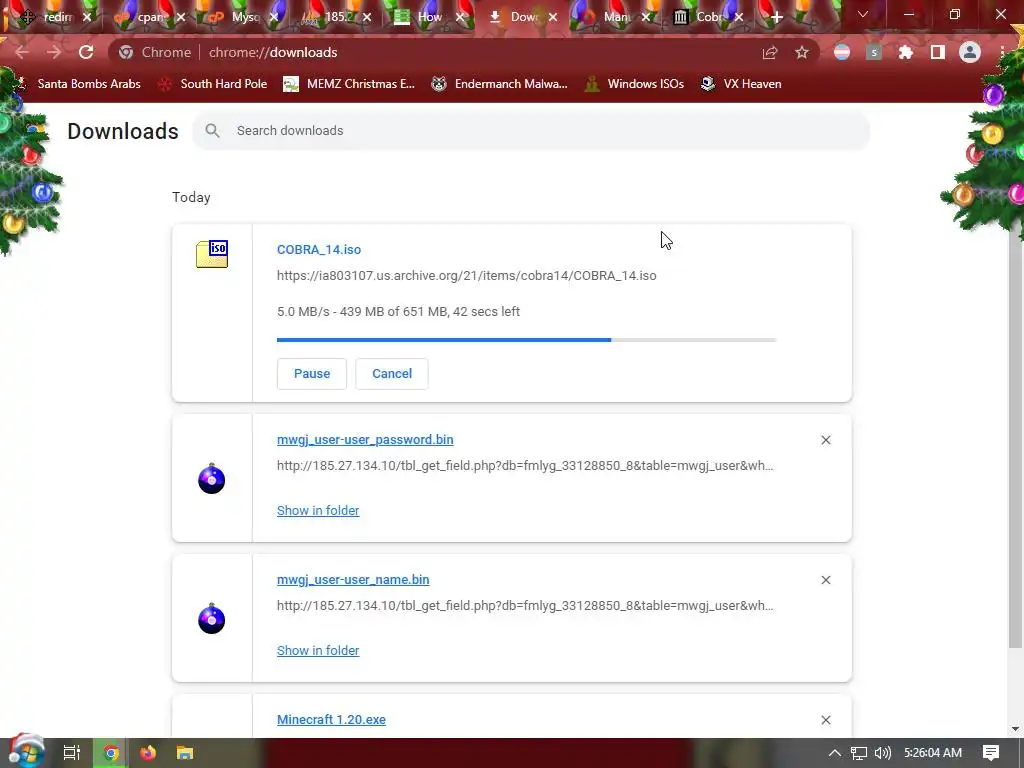The height and width of the screenshot is (768, 1024).
Task: Show mwgj_user-user_password.bin in folder
Action: pyautogui.click(x=318, y=511)
